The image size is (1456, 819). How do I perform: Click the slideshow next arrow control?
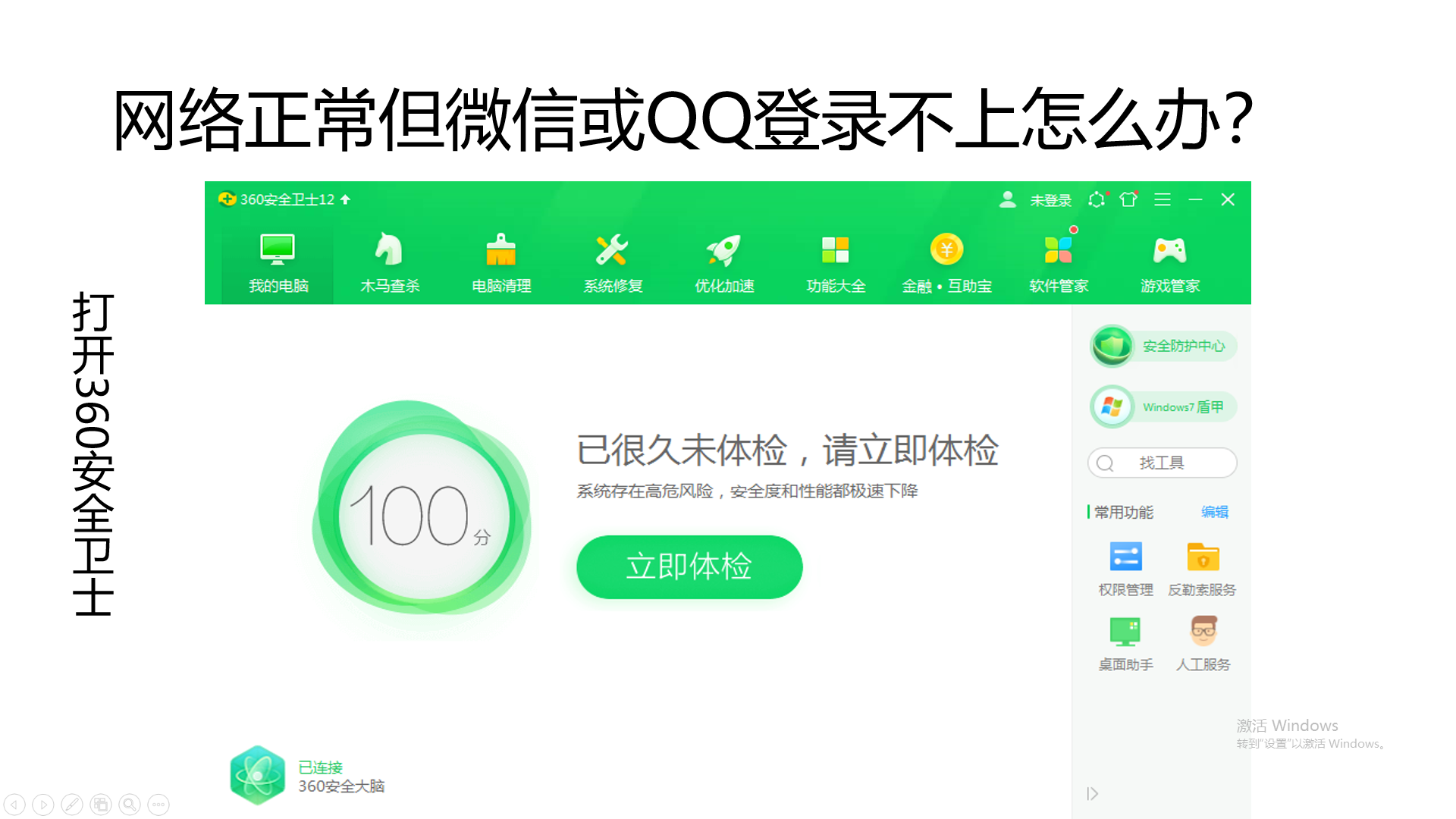click(43, 805)
